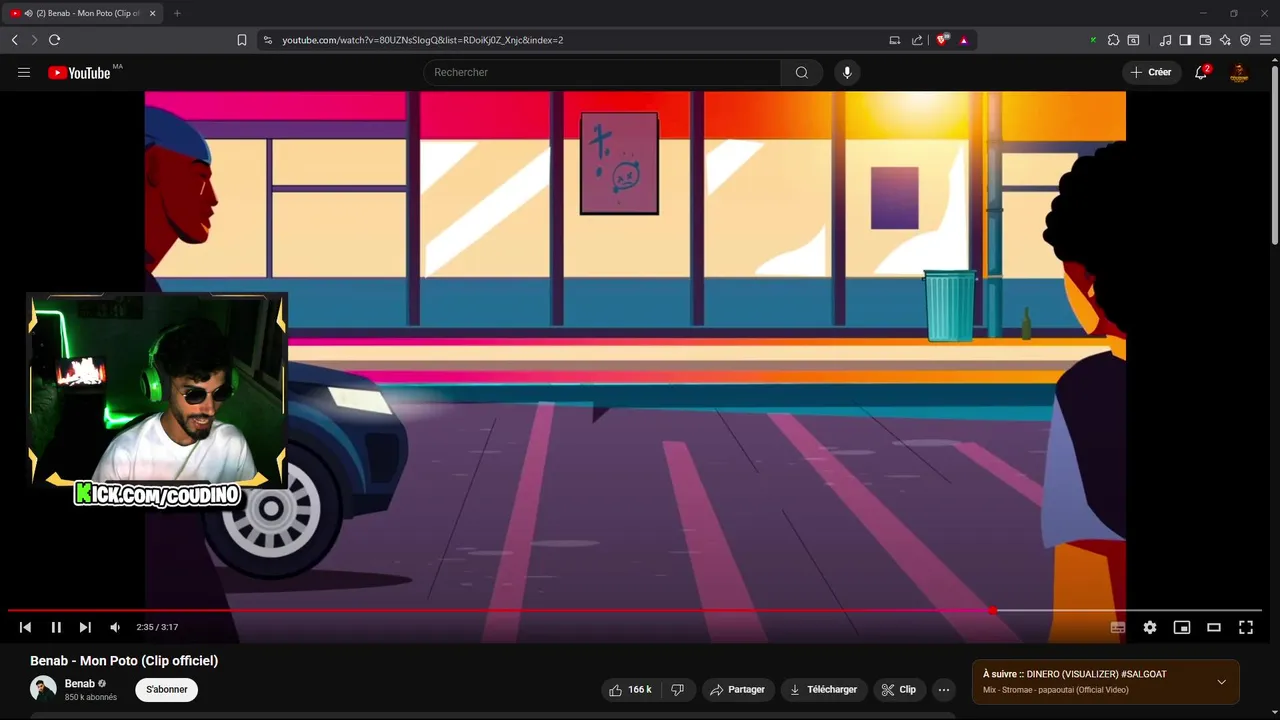Open the browser main menu
The height and width of the screenshot is (720, 1280).
[1265, 40]
